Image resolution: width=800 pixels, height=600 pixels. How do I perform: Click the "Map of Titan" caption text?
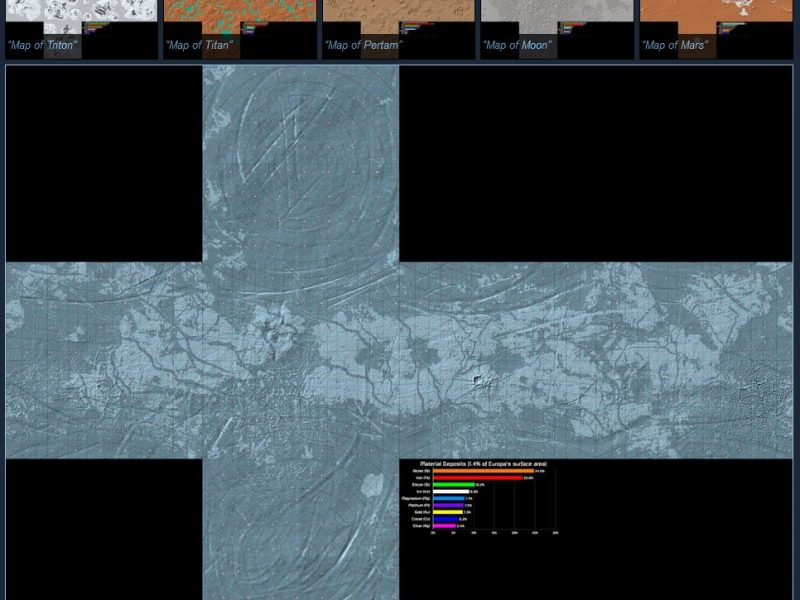pos(200,46)
